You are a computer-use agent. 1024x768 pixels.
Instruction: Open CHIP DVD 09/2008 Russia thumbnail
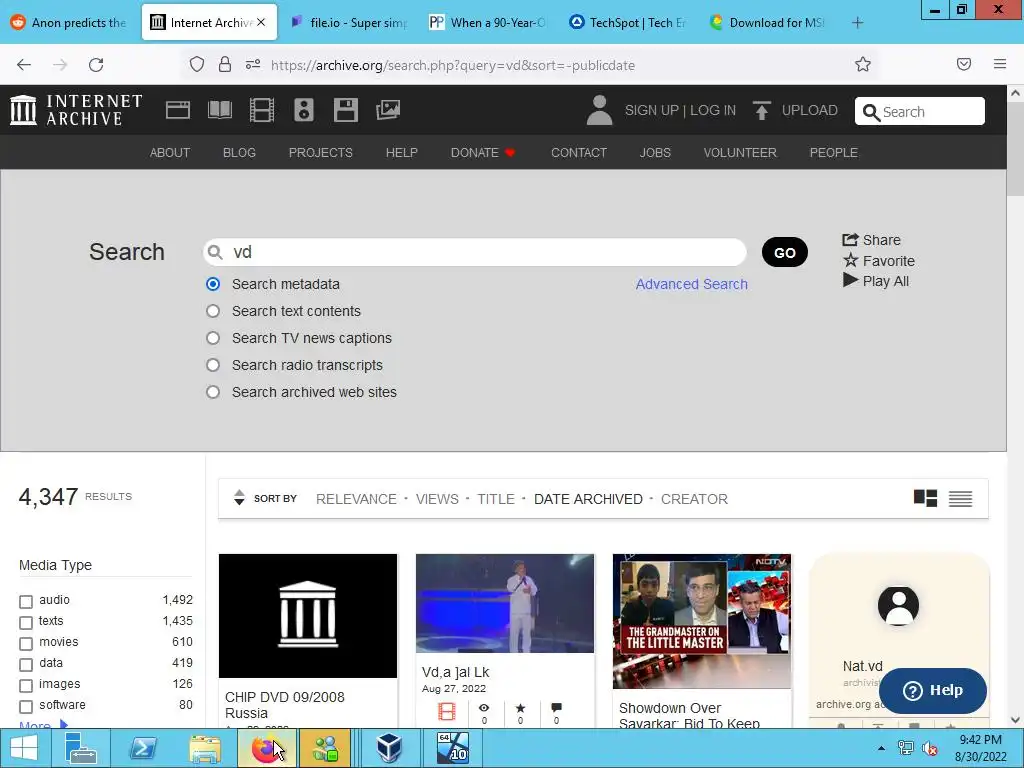point(308,616)
